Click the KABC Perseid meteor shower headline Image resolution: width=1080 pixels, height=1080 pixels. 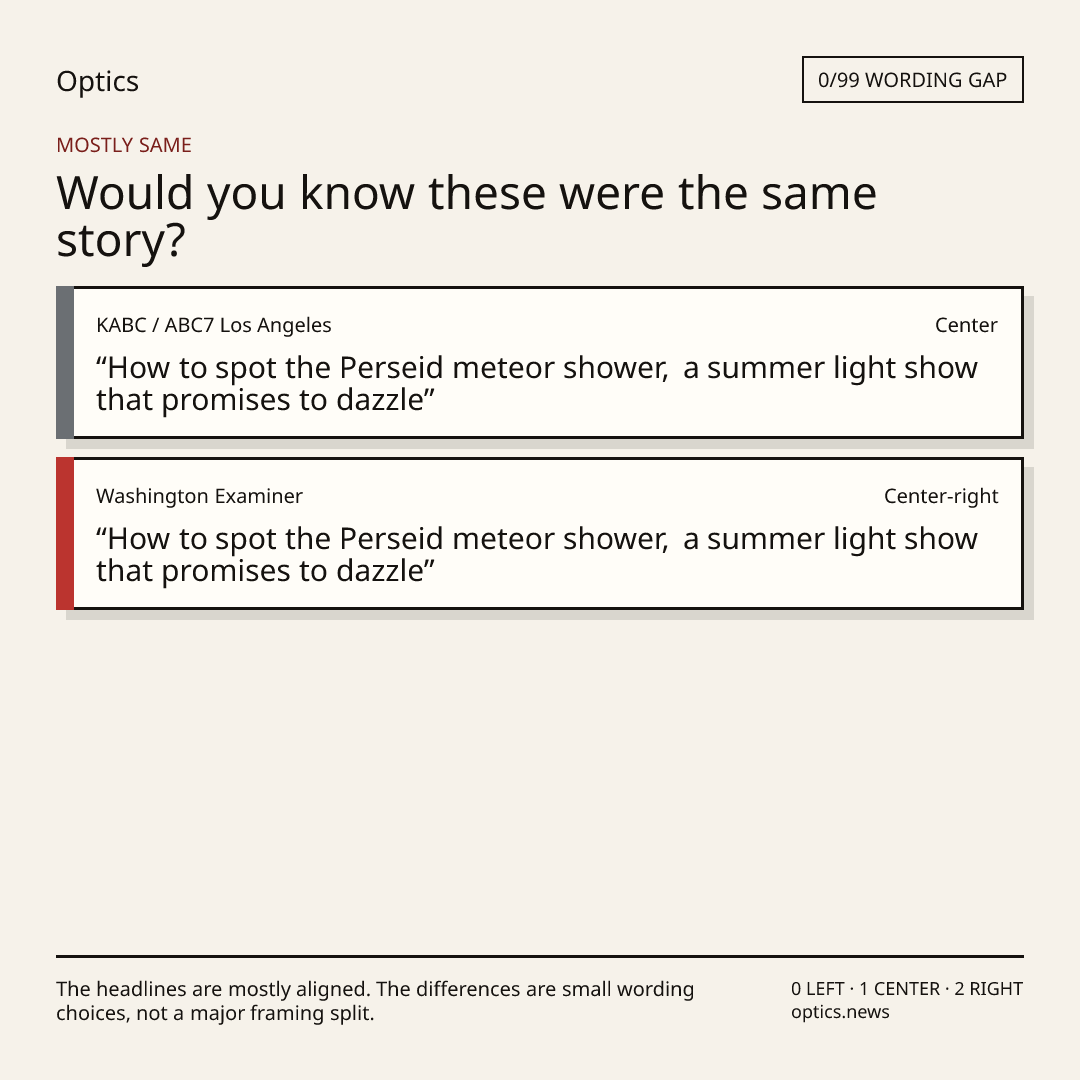pos(537,384)
